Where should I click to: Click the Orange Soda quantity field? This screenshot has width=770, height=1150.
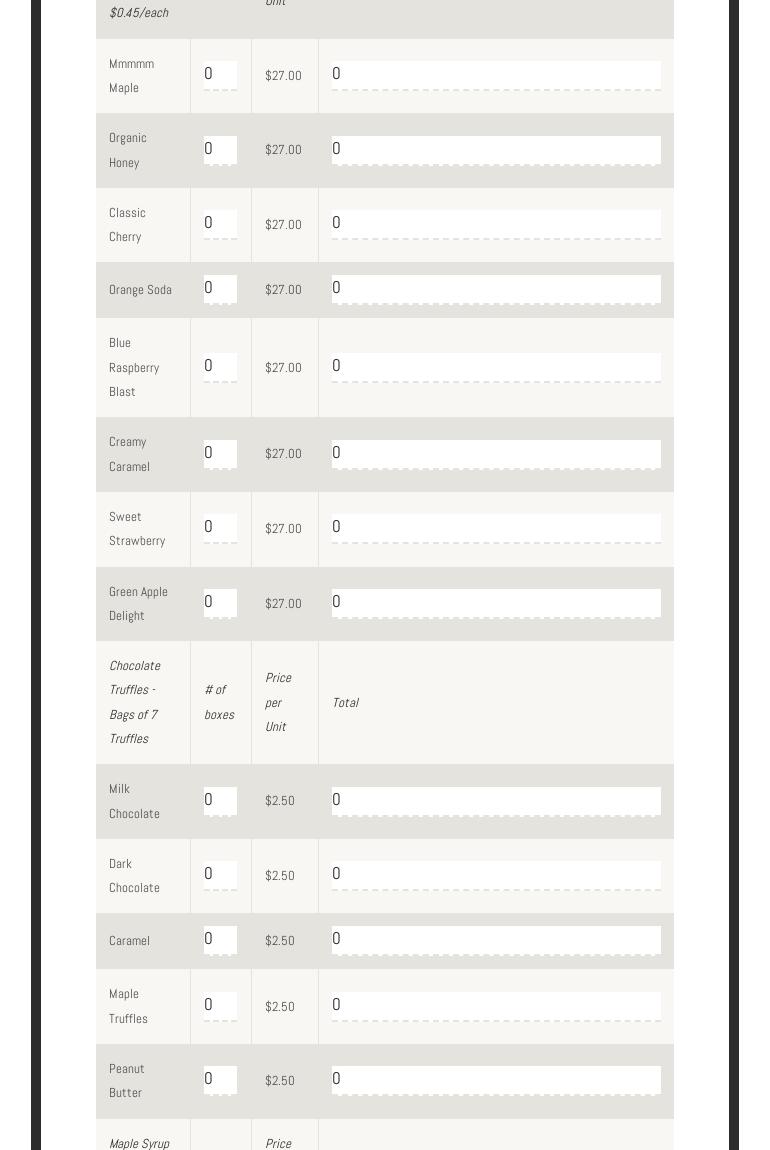pos(220,289)
